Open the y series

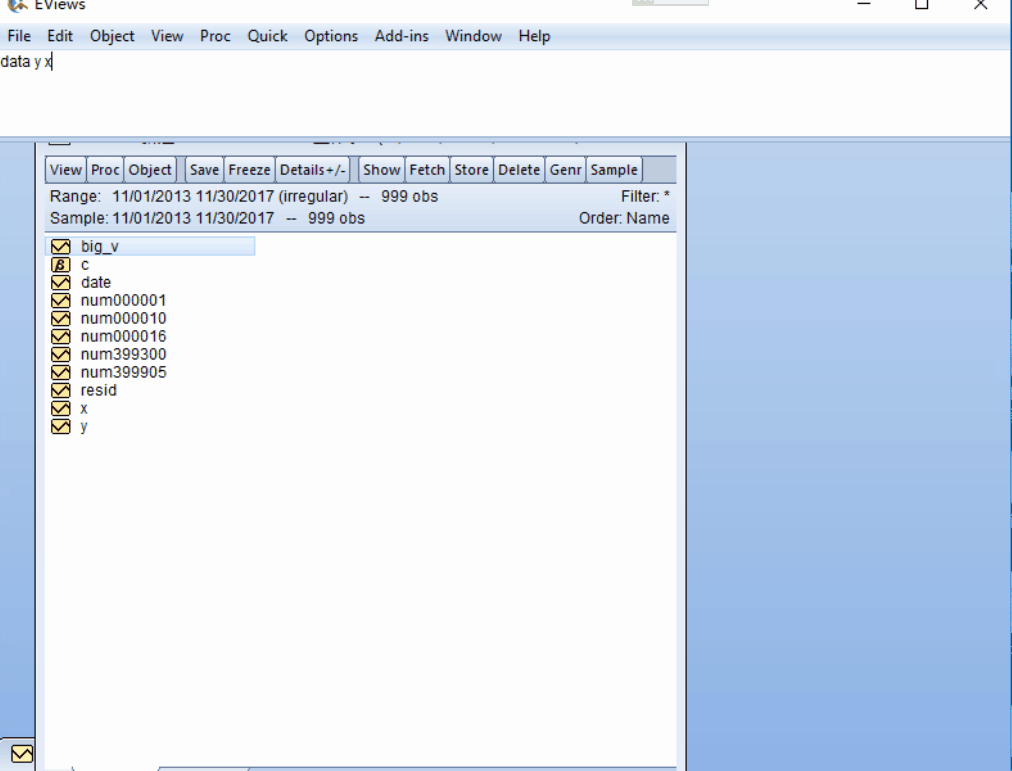pyautogui.click(x=83, y=426)
